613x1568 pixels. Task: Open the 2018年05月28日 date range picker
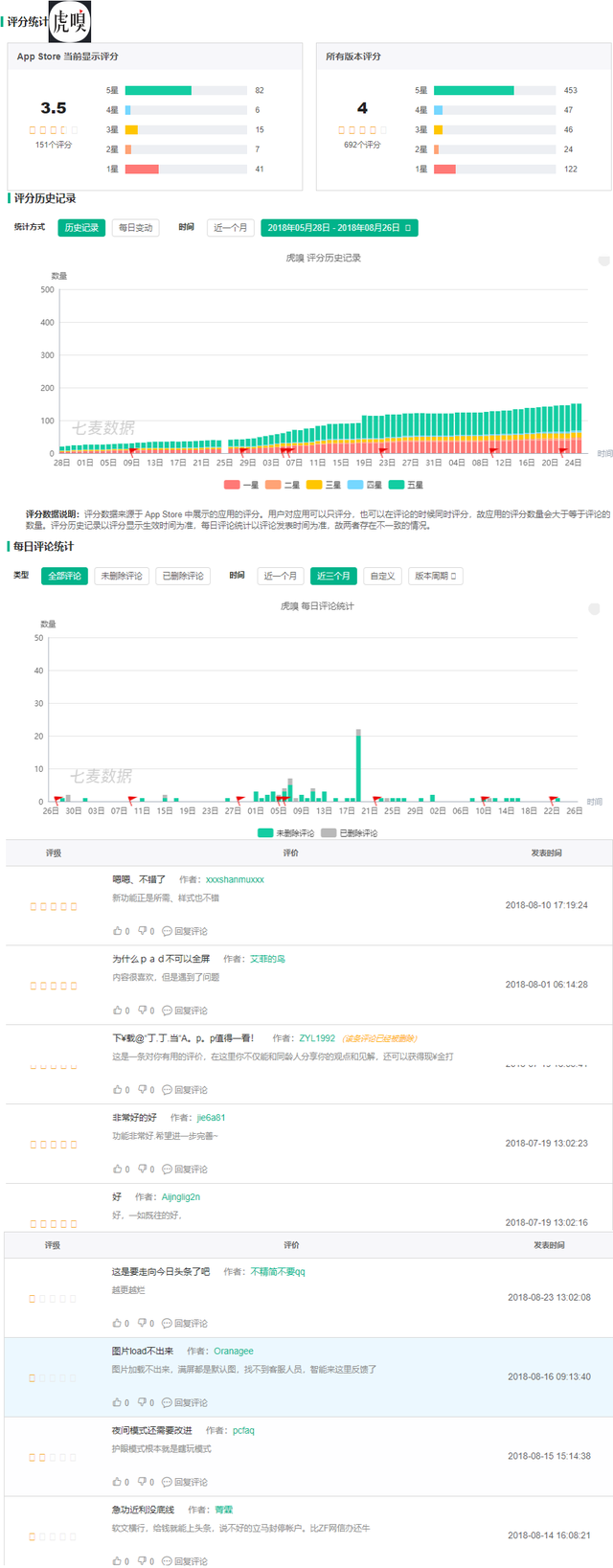(x=339, y=228)
